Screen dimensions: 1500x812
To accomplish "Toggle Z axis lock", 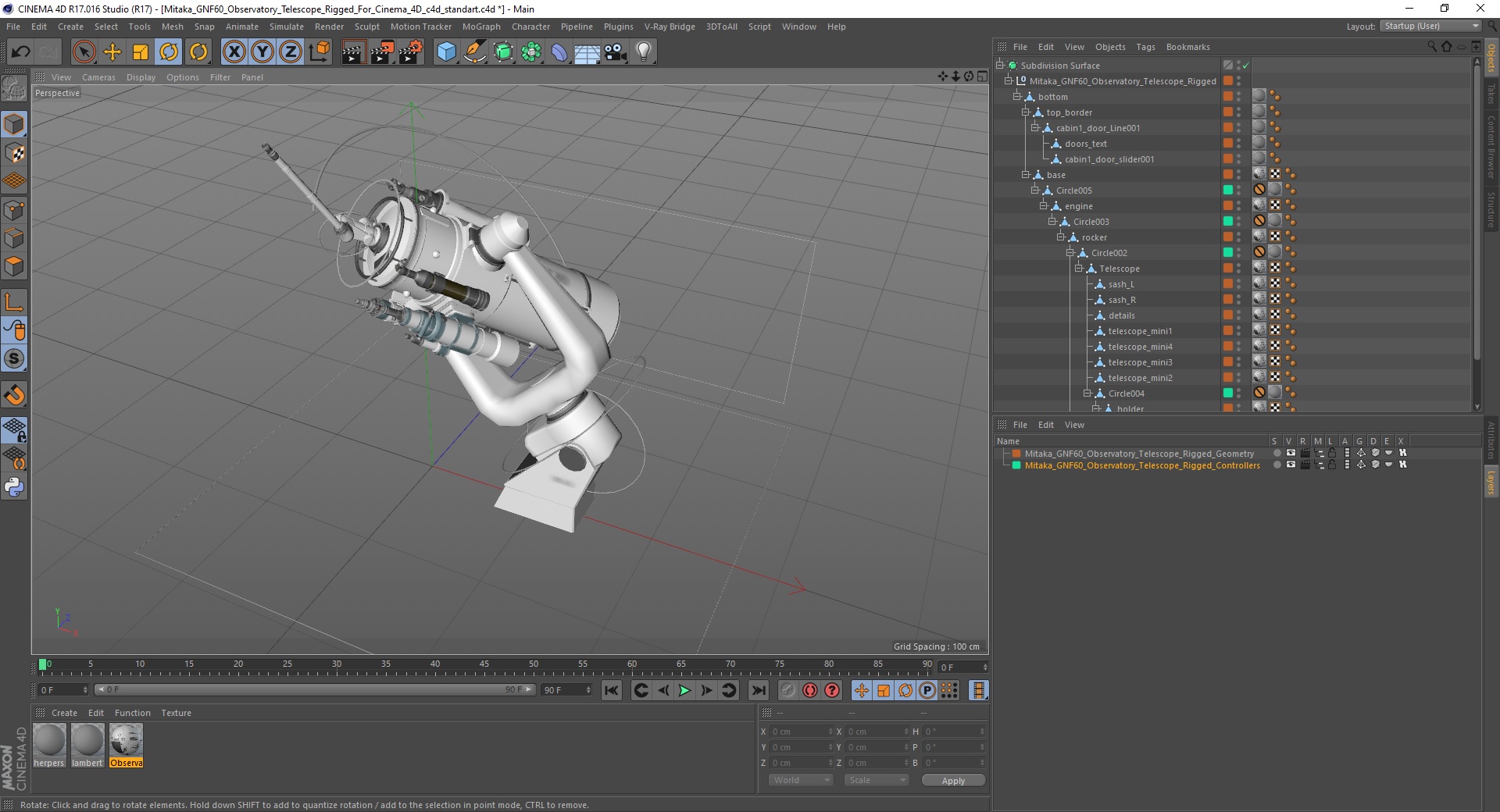I will 291,52.
